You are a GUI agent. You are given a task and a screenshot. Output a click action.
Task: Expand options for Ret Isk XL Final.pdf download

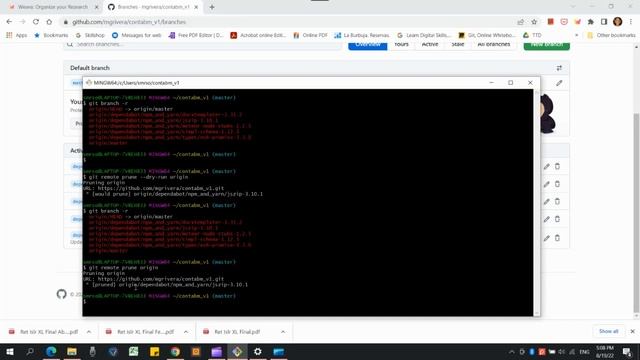click(x=283, y=332)
